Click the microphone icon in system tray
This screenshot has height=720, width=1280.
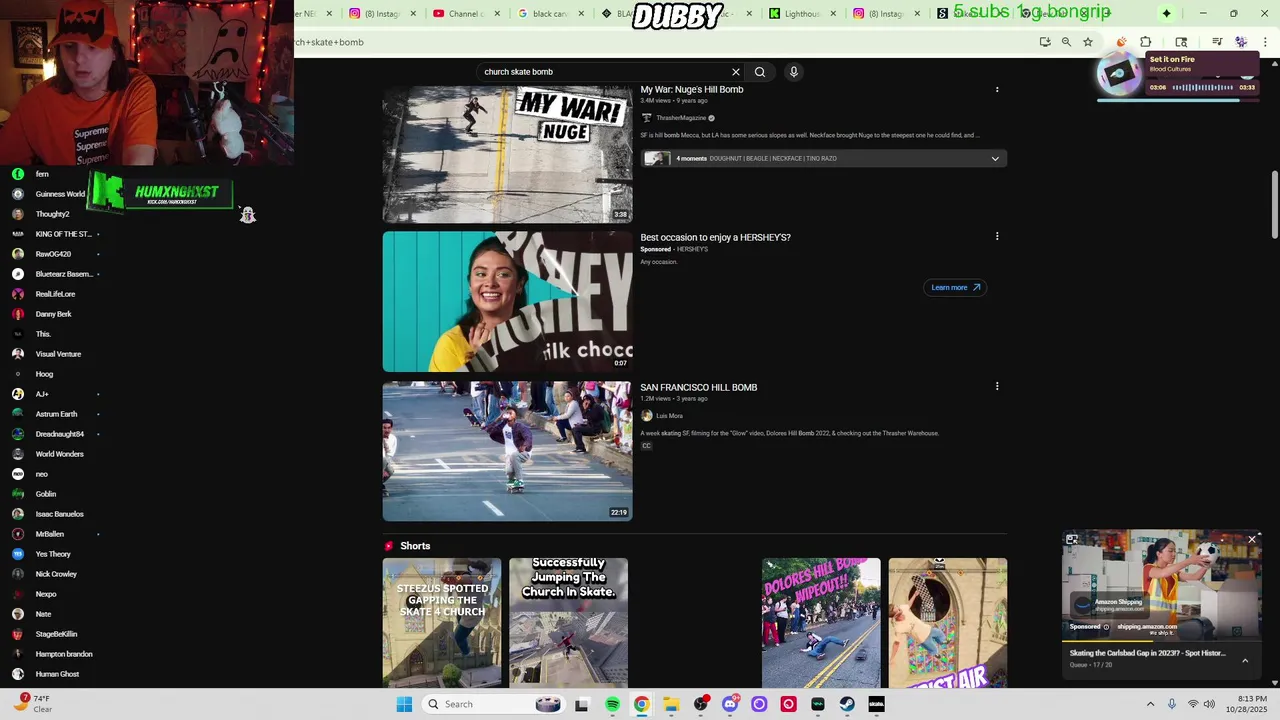click(x=1172, y=704)
